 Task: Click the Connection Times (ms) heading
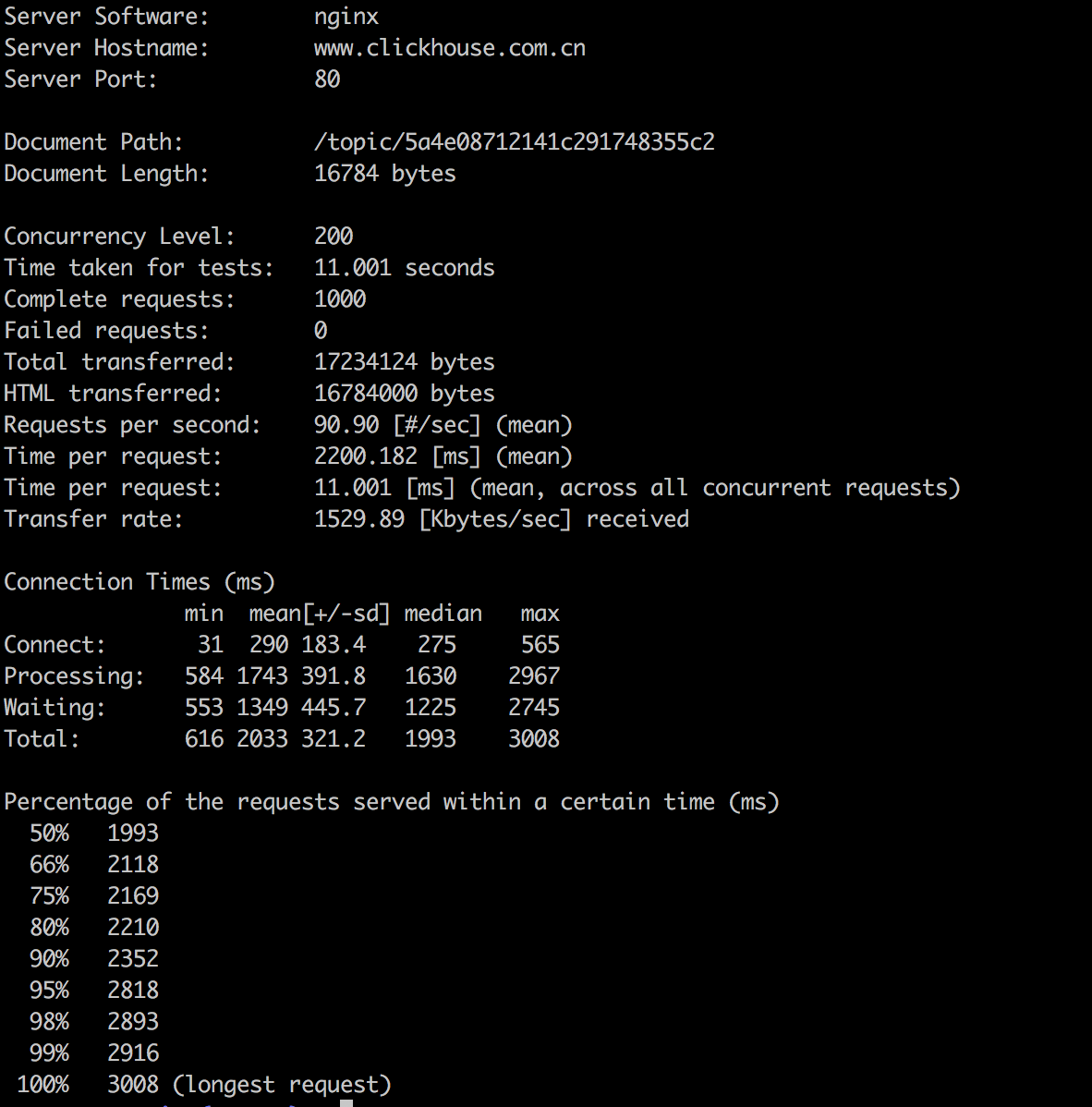140,582
